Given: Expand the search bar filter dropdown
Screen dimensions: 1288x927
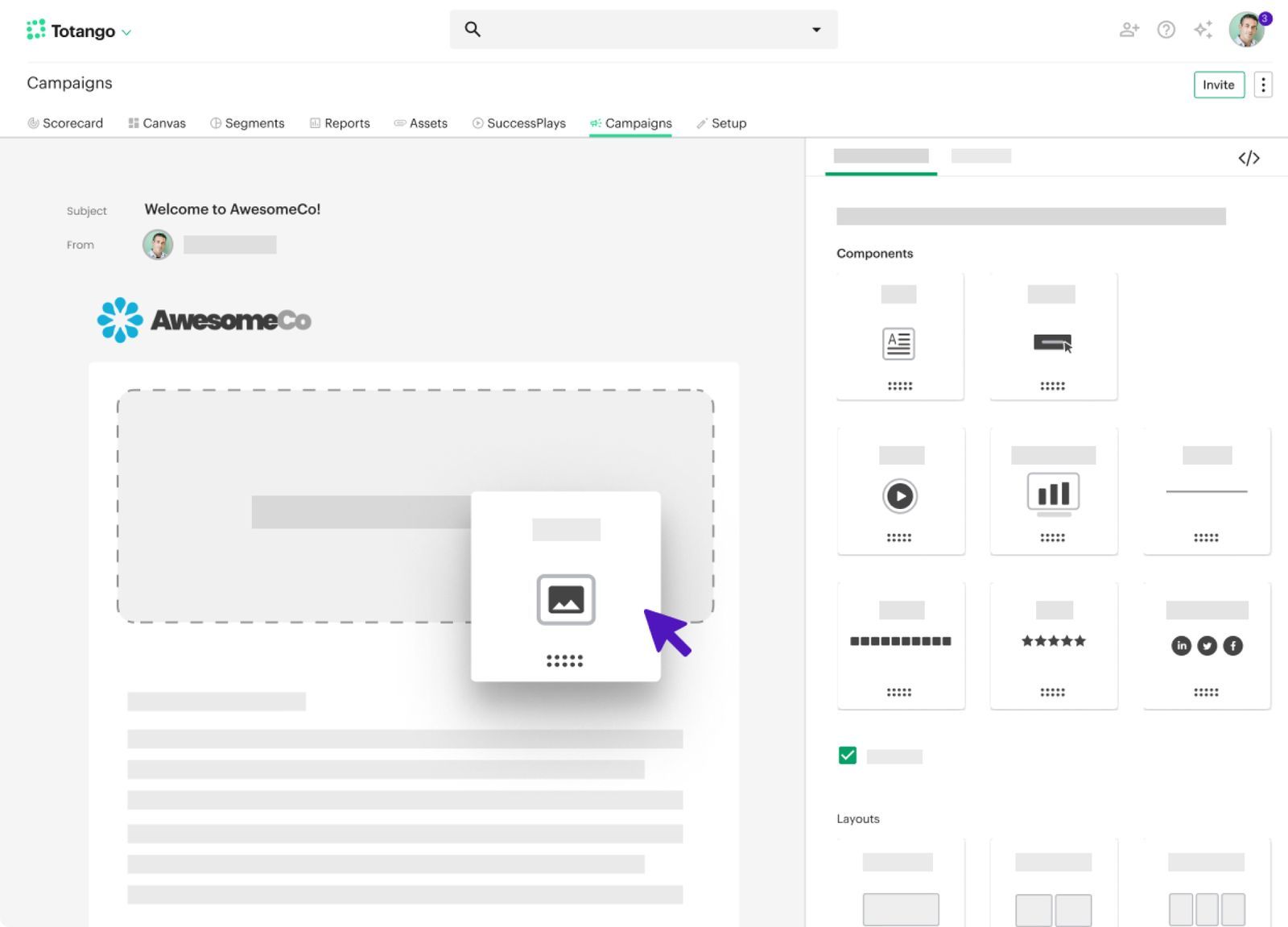Looking at the screenshot, I should [816, 29].
